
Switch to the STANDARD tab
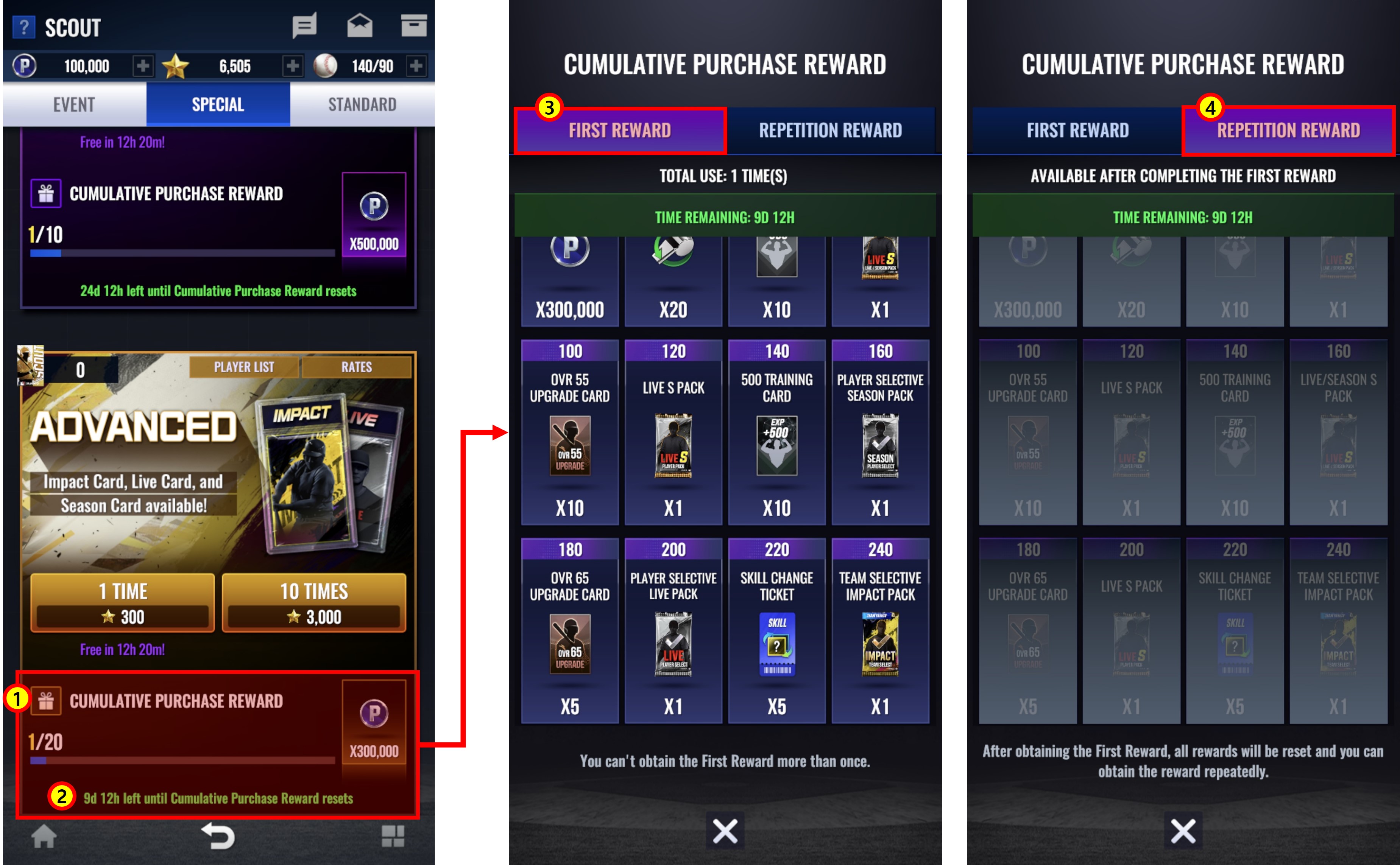(x=362, y=104)
